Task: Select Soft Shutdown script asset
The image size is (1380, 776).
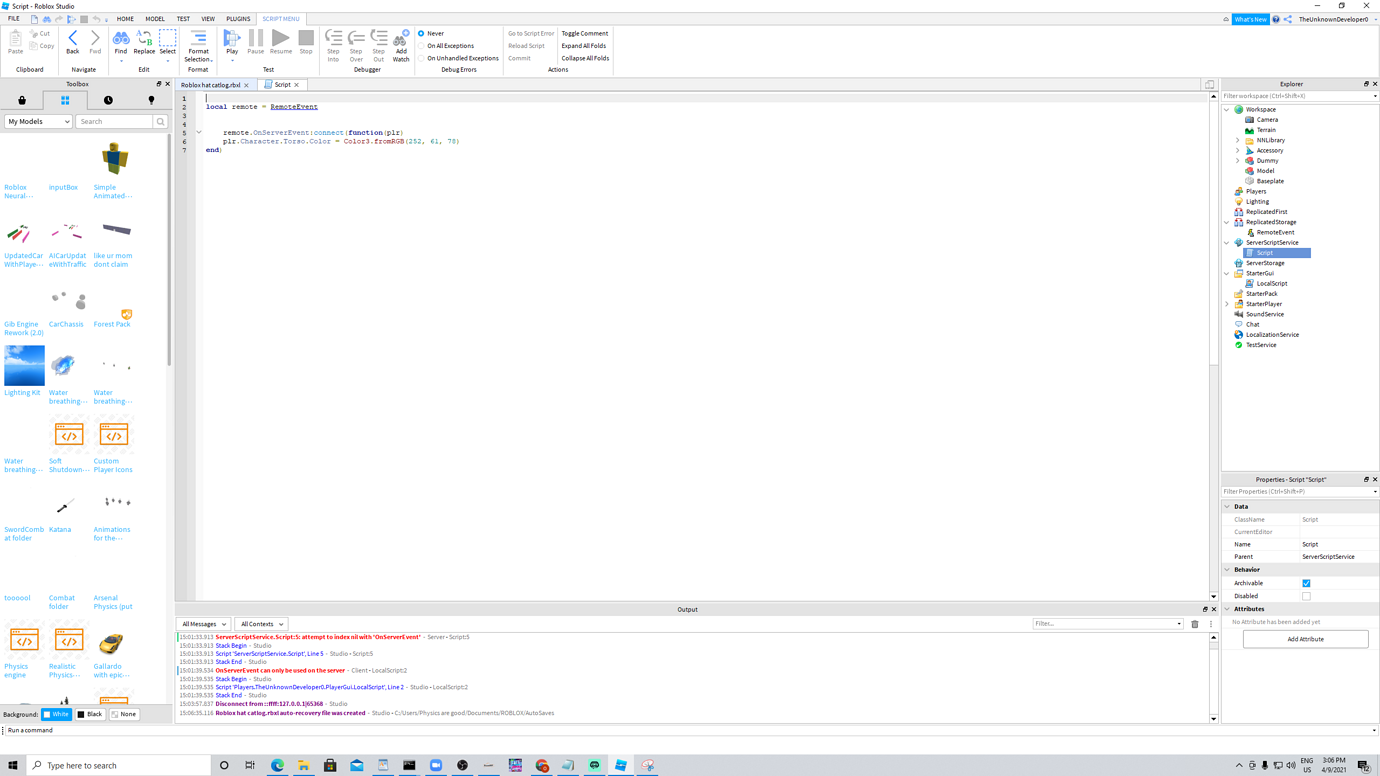Action: point(69,435)
